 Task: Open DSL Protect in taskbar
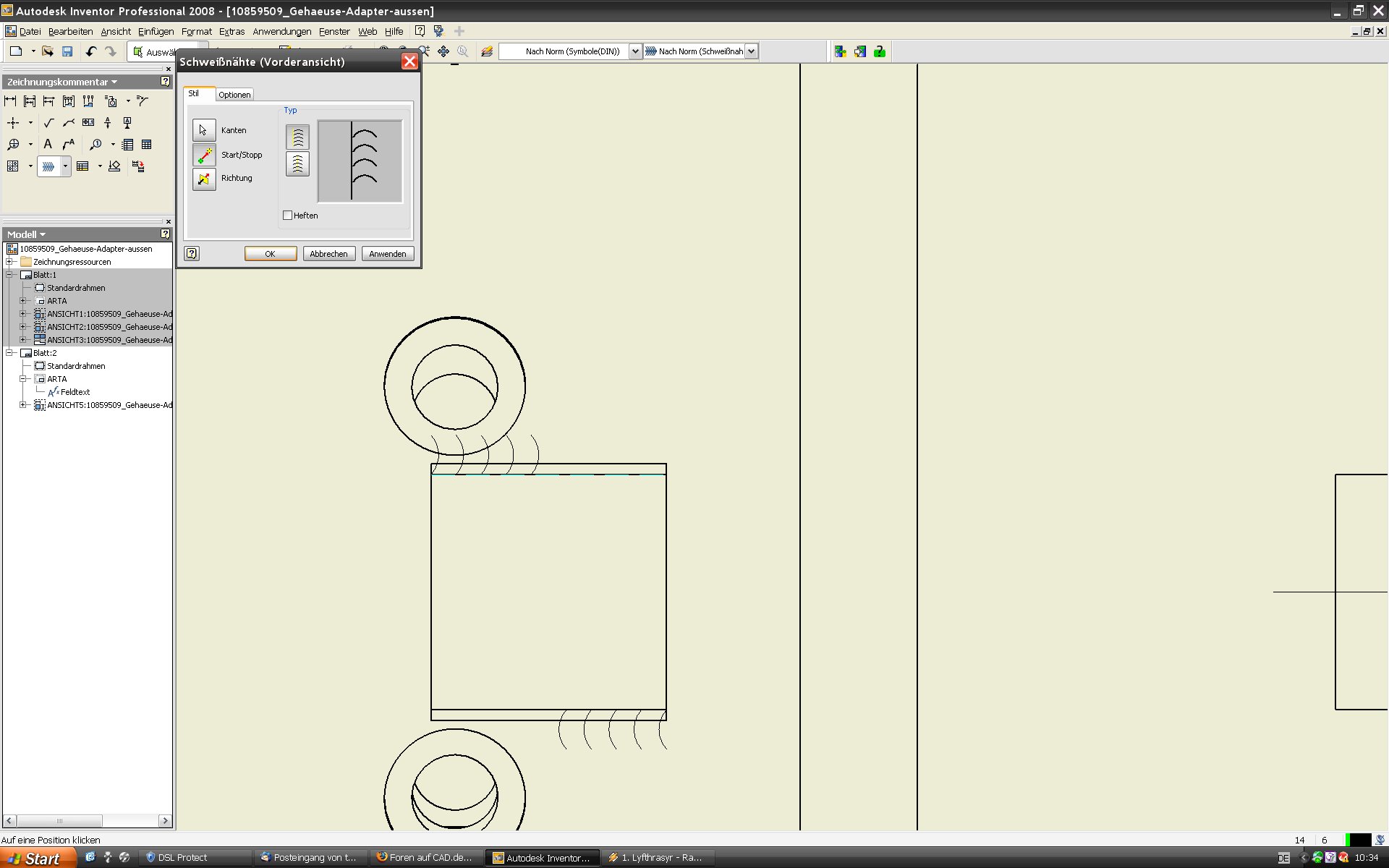[195, 858]
